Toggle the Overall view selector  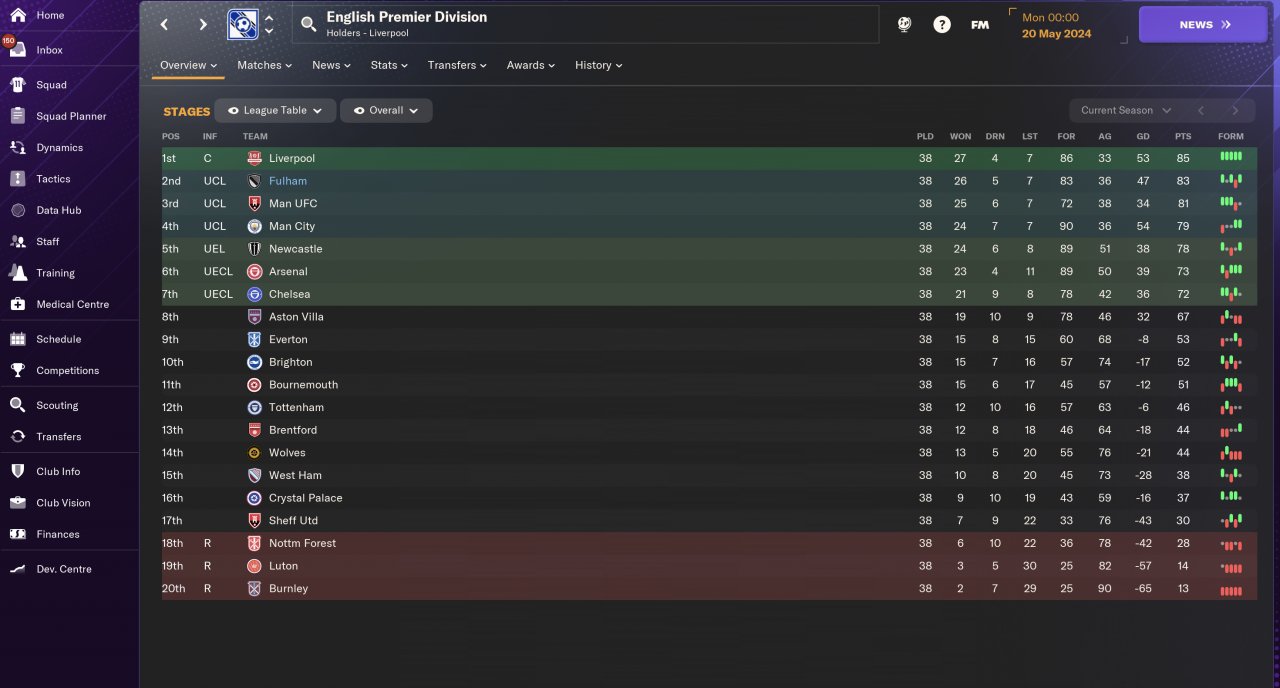click(x=386, y=110)
